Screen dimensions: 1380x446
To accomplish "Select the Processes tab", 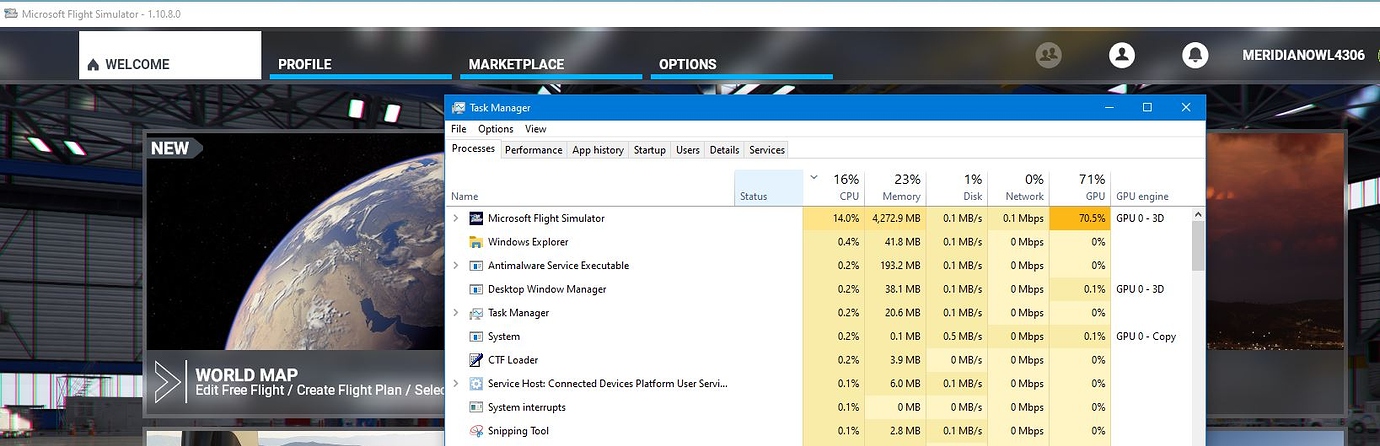I will point(473,149).
